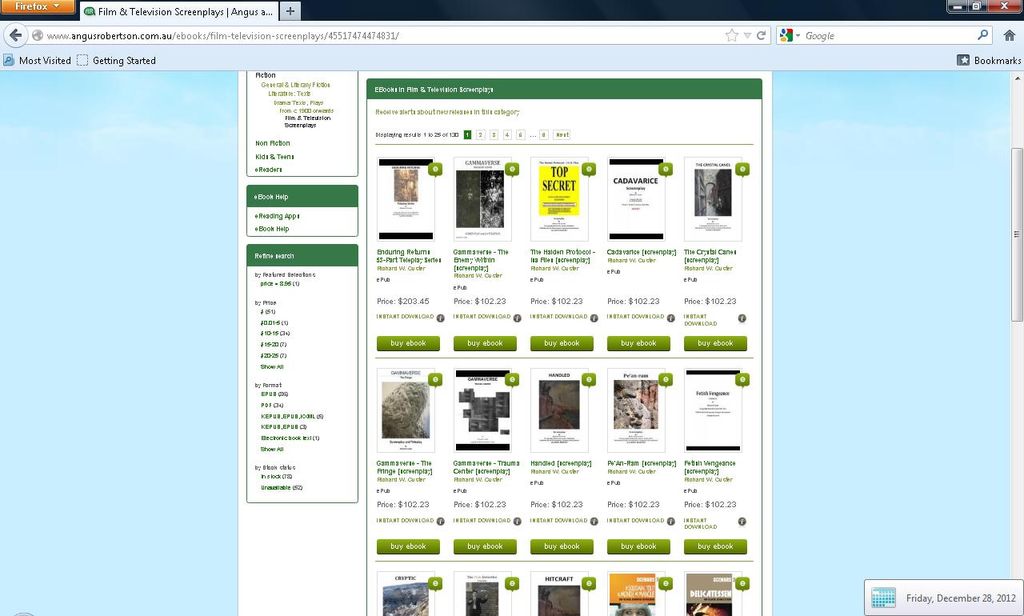The image size is (1024, 616).
Task: Buy the Handled screenplay ebook
Action: tap(562, 546)
